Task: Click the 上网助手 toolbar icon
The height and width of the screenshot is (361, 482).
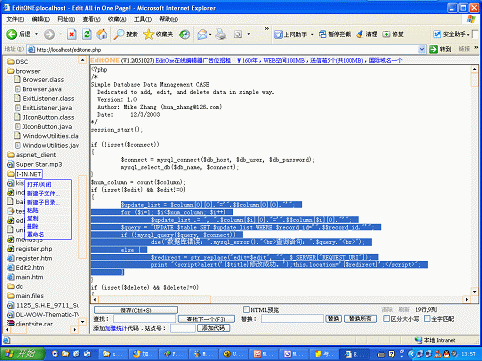Action: click(278, 34)
